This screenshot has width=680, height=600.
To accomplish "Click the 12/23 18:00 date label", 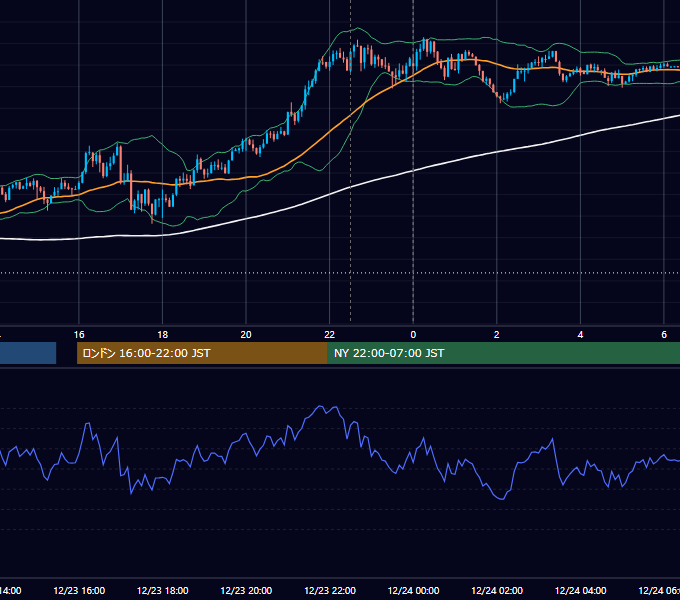I will [163, 590].
